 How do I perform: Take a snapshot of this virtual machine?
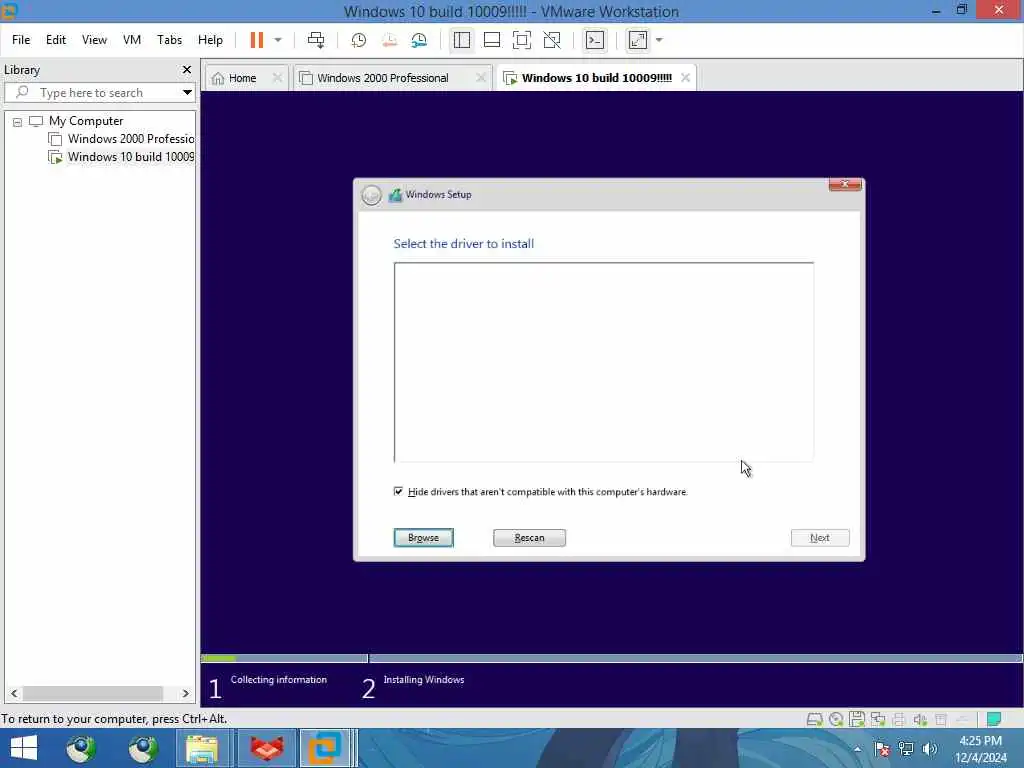(359, 40)
